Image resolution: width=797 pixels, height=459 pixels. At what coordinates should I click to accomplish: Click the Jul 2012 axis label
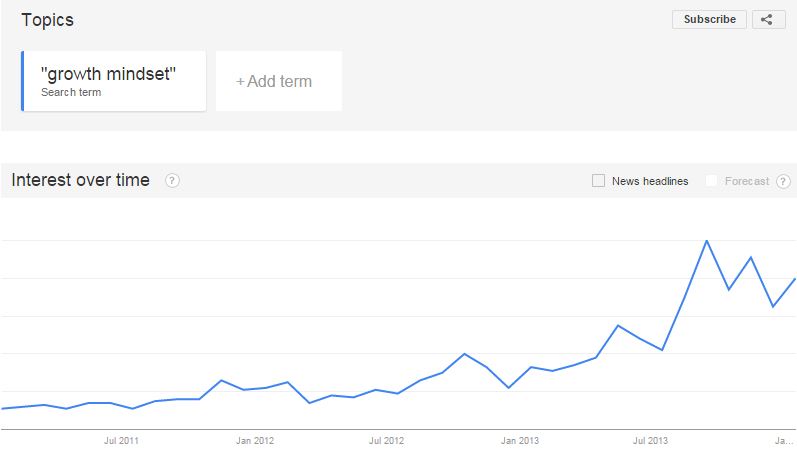click(x=386, y=441)
